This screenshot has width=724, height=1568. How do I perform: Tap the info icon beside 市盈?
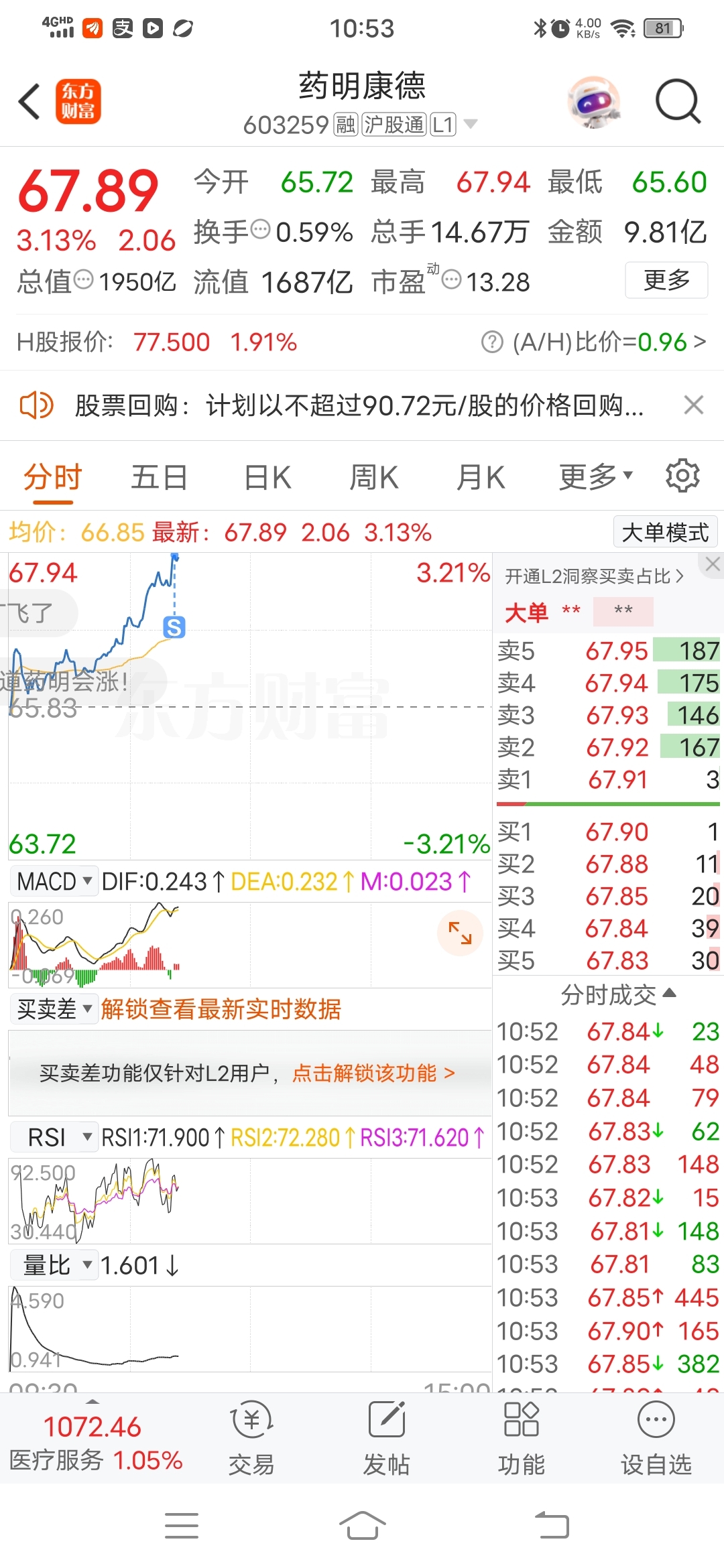pos(452,279)
